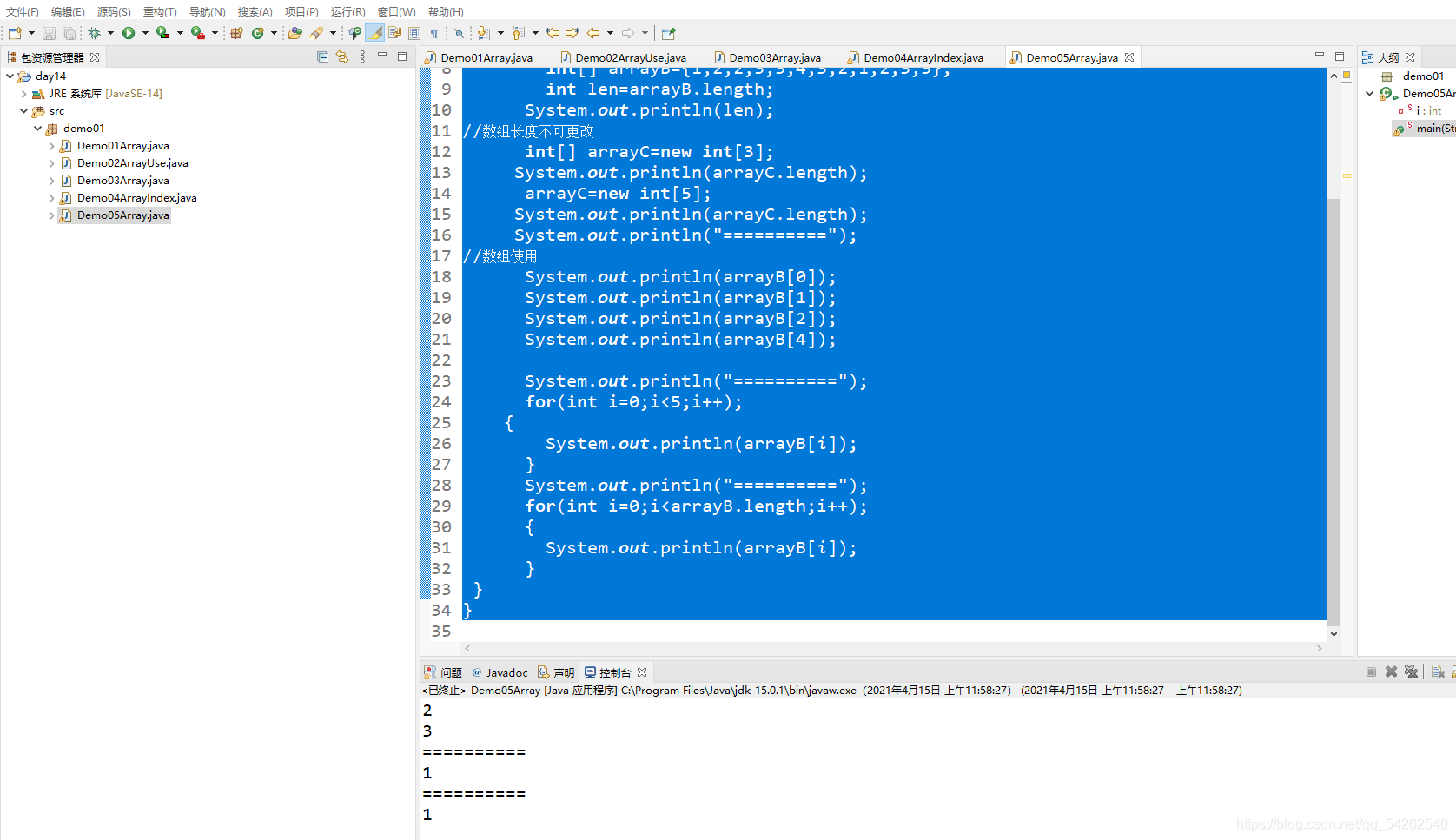Collapse the day14 project node
Image resolution: width=1456 pixels, height=840 pixels.
pyautogui.click(x=10, y=76)
